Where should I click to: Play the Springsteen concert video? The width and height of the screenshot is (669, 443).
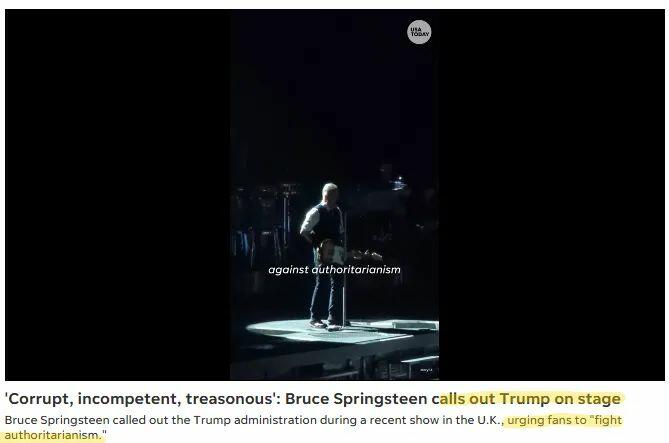[x=334, y=195]
